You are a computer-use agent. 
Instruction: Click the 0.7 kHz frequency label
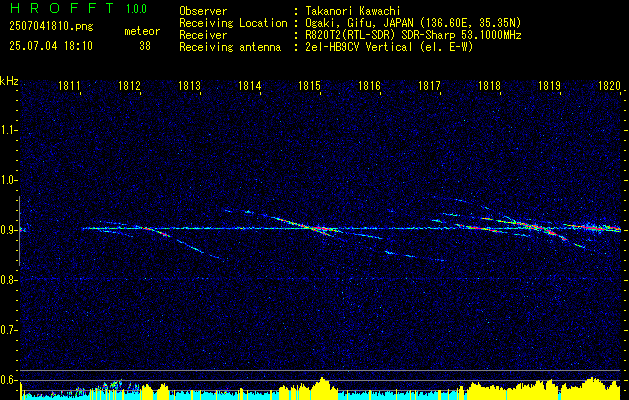click(x=8, y=331)
